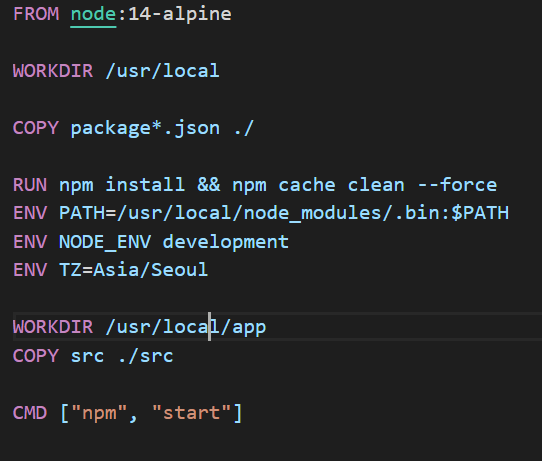Click the 'package*.json' text
The height and width of the screenshot is (461, 542).
coord(145,129)
